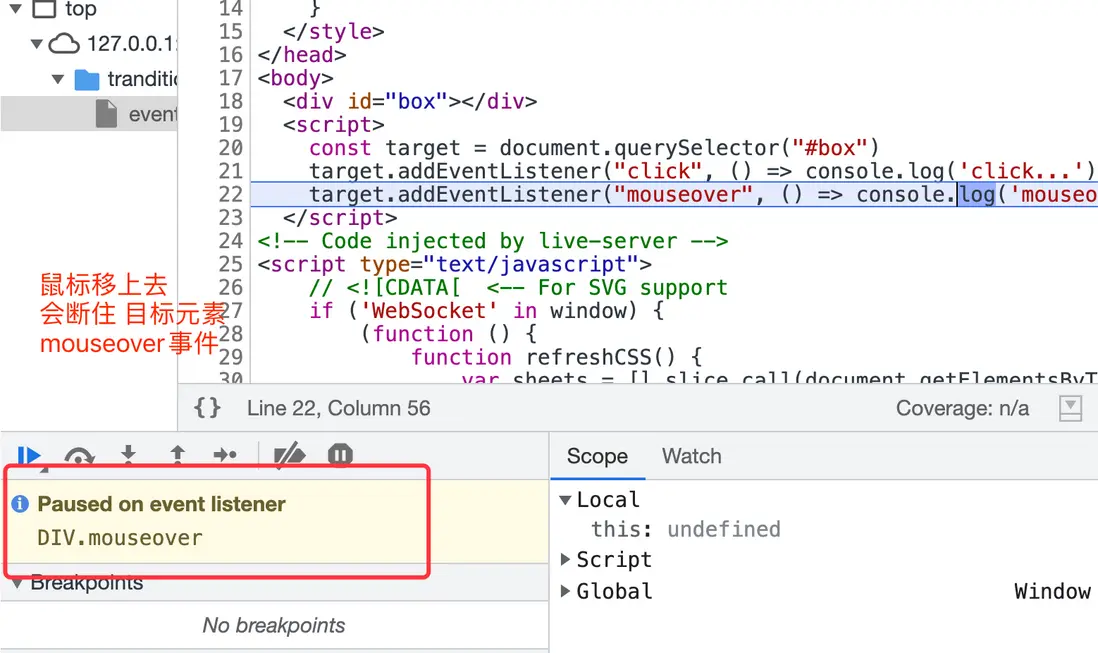Switch to the Scope tab
The height and width of the screenshot is (653, 1098).
click(x=597, y=456)
